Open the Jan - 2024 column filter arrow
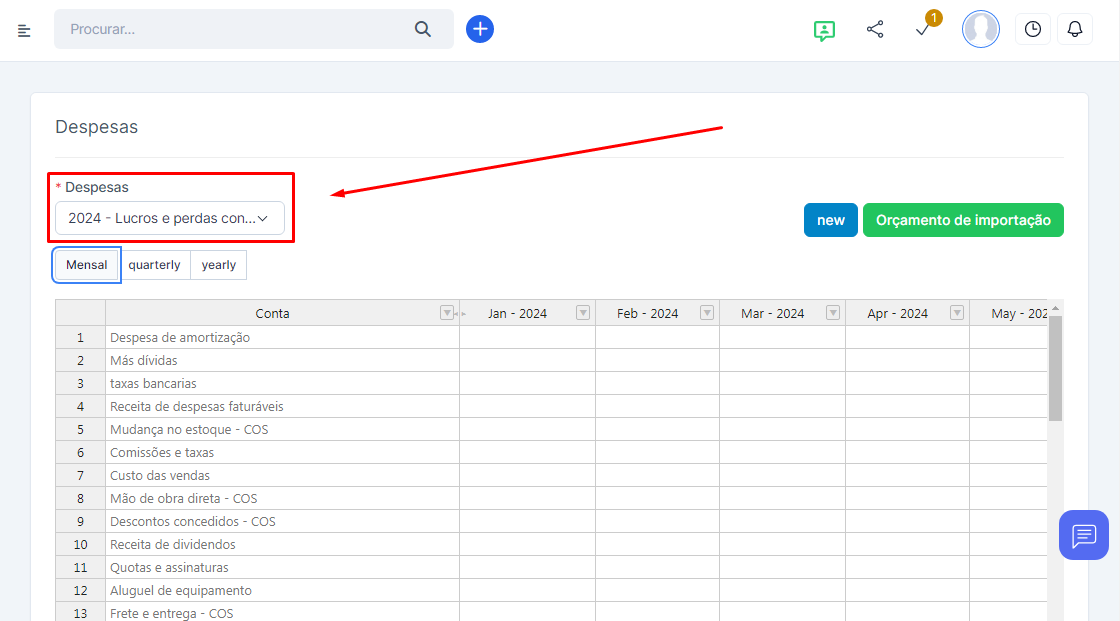1120x621 pixels. point(583,313)
